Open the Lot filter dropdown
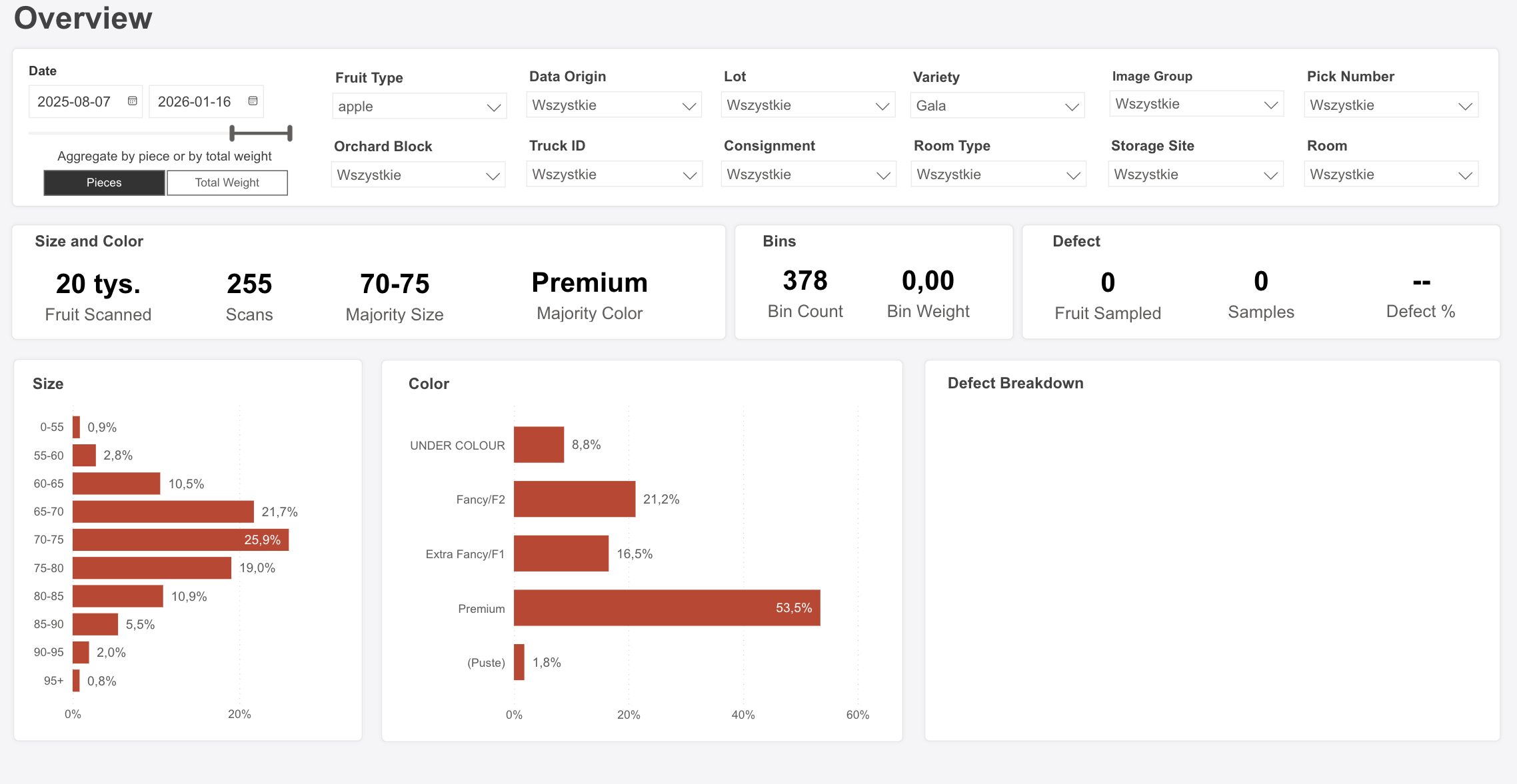1517x784 pixels. pyautogui.click(x=808, y=105)
